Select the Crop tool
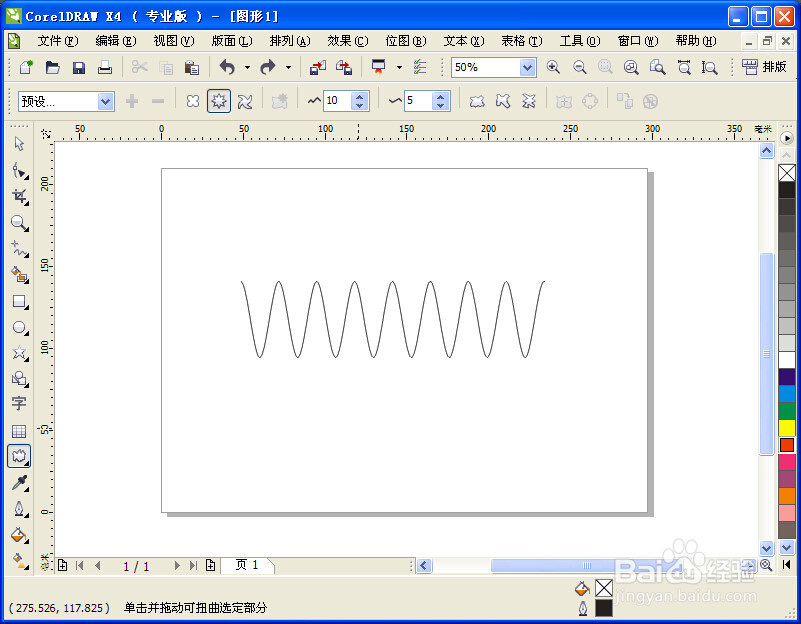Viewport: 801px width, 624px height. point(19,196)
